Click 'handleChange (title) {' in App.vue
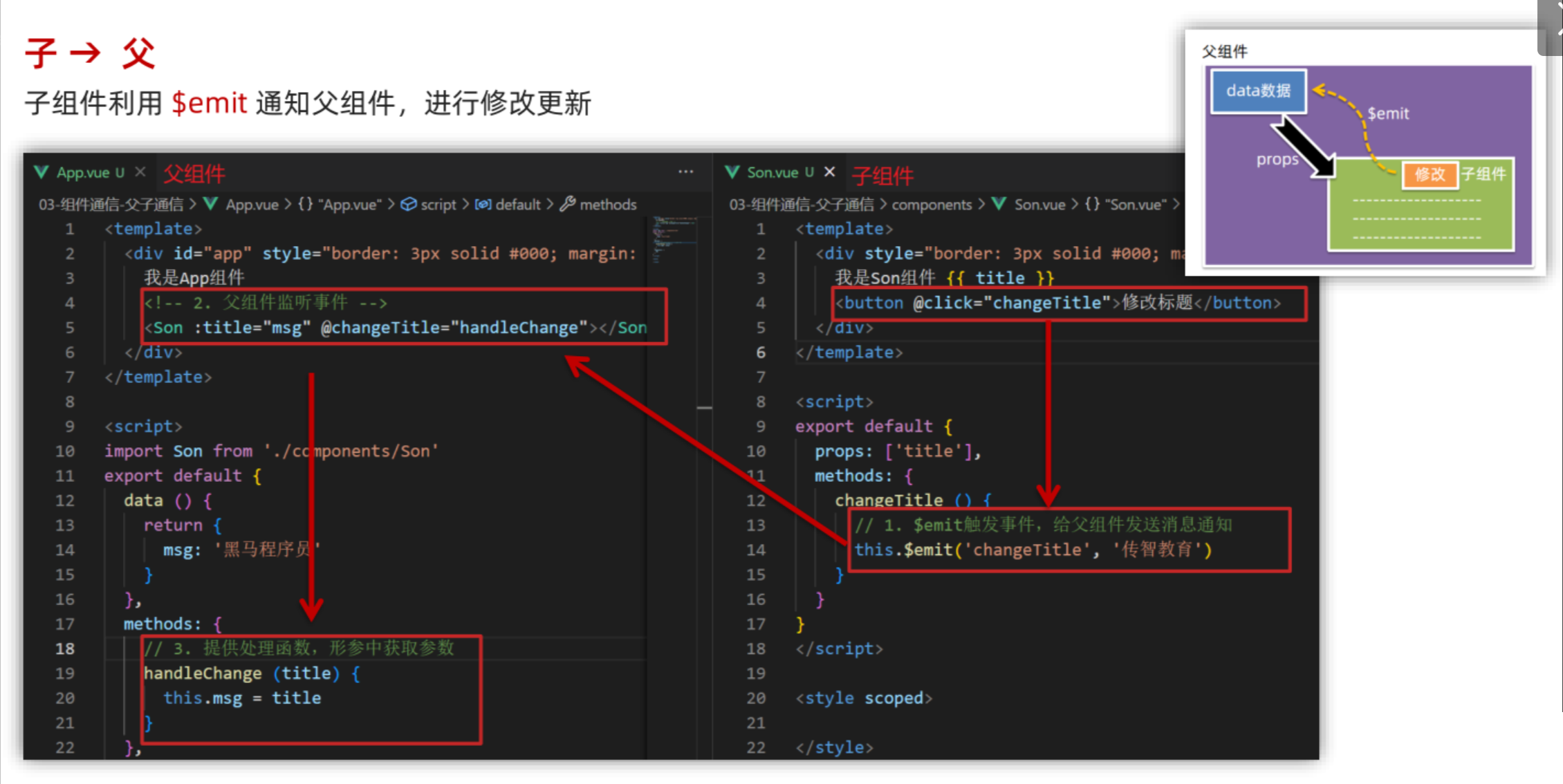Viewport: 1563px width, 784px height. 252,673
